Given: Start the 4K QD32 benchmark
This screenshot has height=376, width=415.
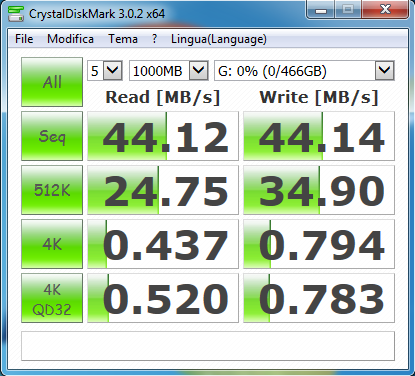Looking at the screenshot, I should 52,298.
